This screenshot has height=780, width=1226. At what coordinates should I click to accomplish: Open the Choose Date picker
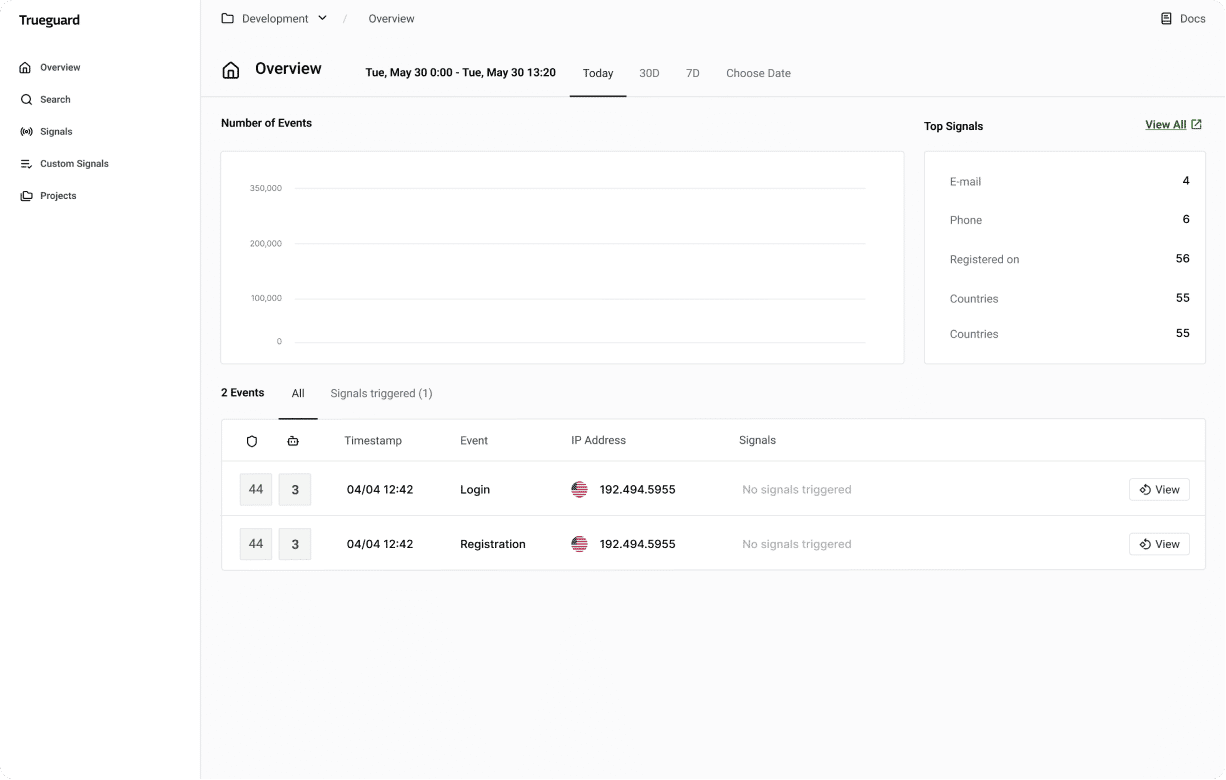tap(757, 73)
